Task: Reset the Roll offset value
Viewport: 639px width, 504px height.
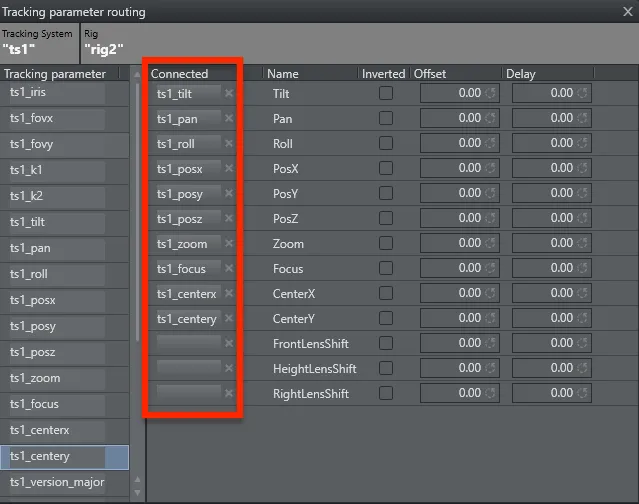Action: (490, 143)
